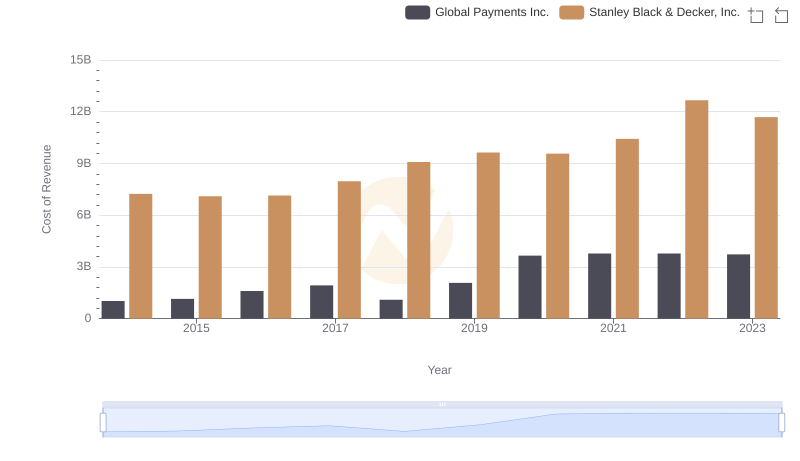Click the left handle of range slider
This screenshot has height=461, width=800.
pos(103,423)
